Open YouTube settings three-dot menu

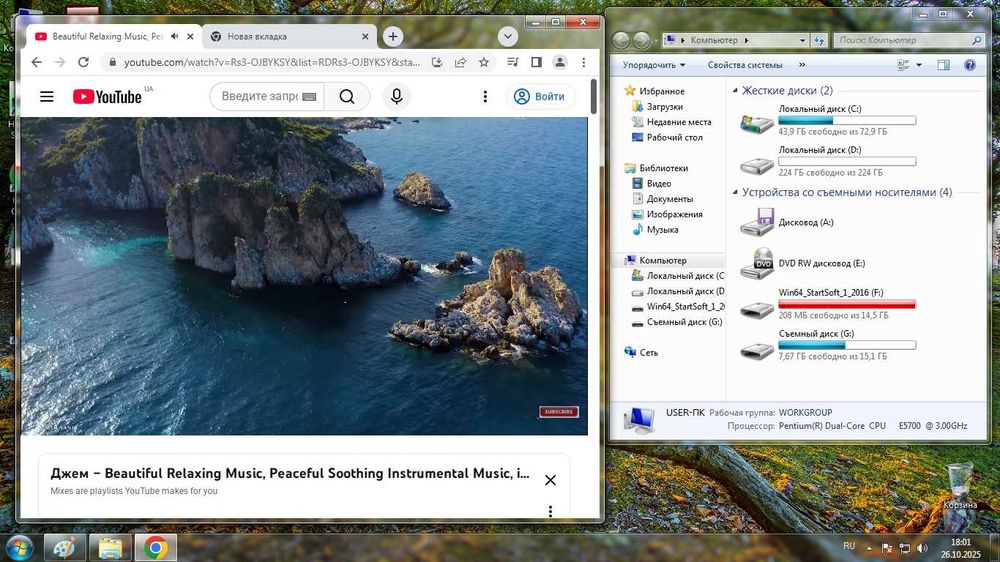click(485, 97)
